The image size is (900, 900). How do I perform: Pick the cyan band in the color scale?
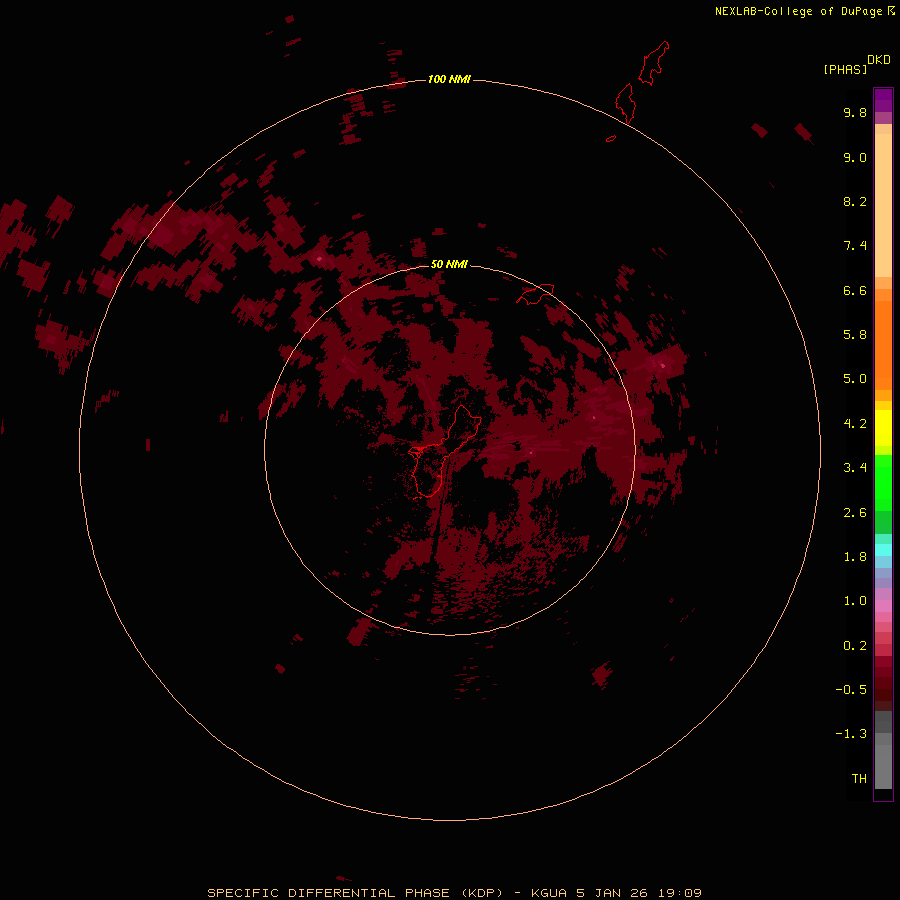point(883,550)
